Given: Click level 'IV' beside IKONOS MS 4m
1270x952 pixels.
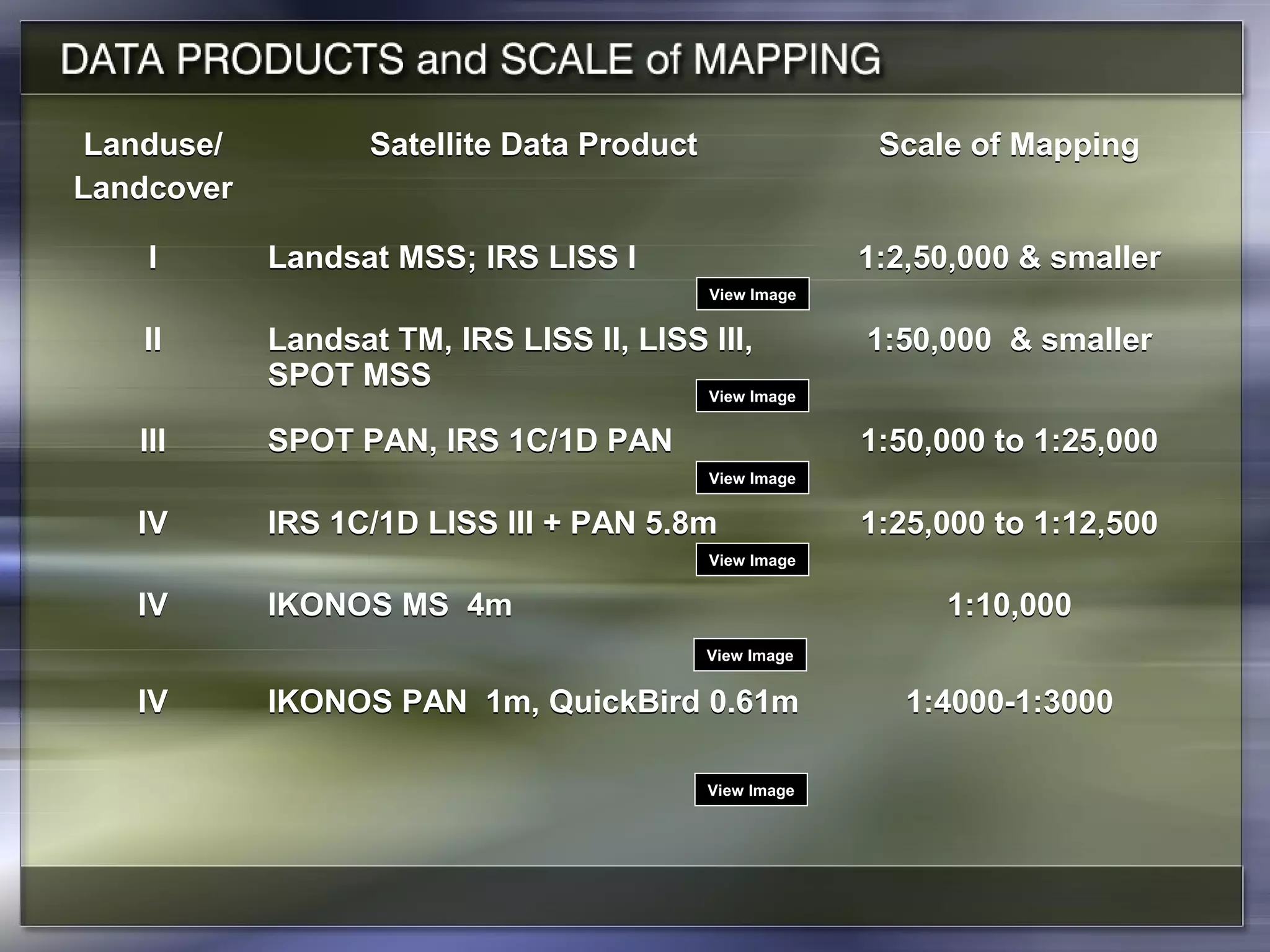Looking at the screenshot, I should coord(153,605).
